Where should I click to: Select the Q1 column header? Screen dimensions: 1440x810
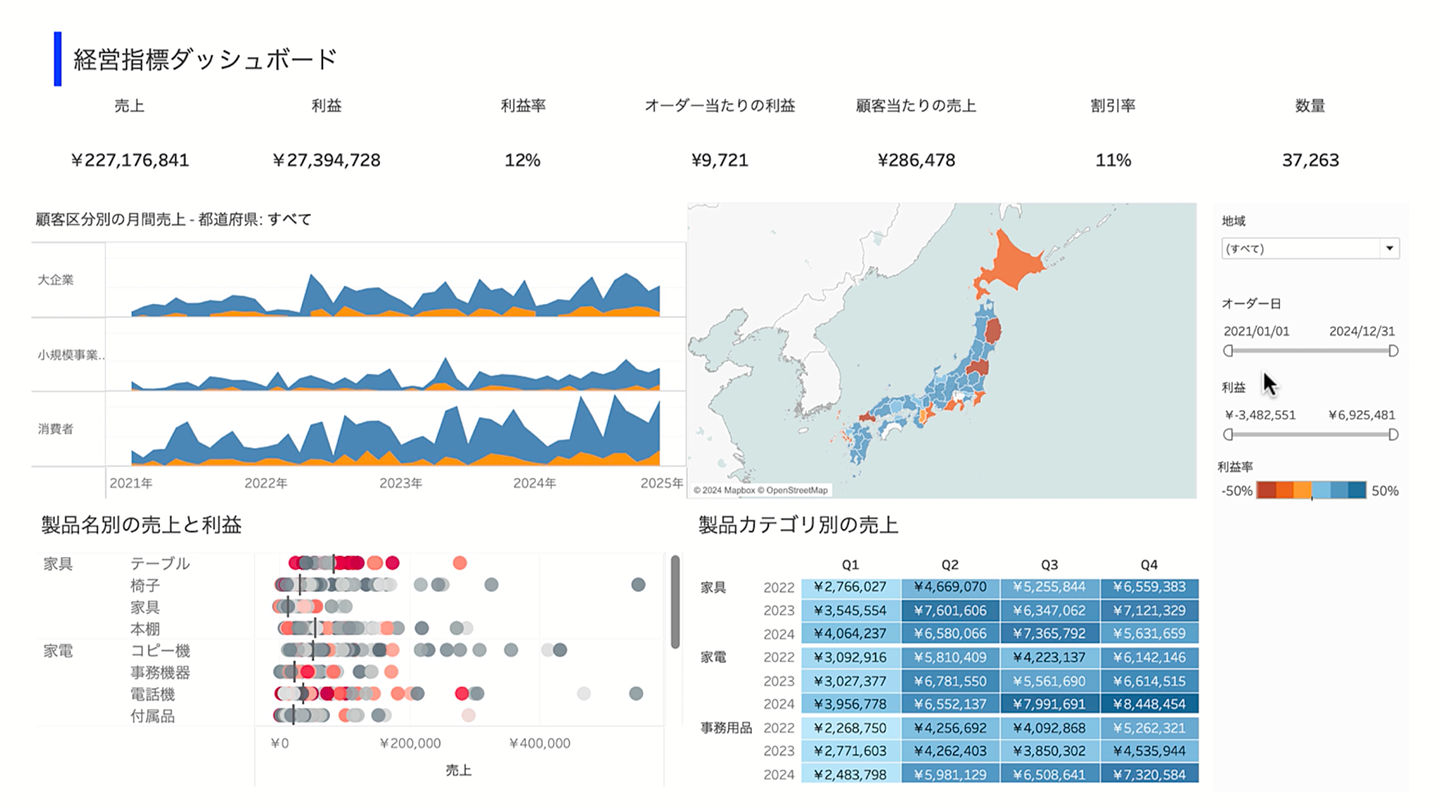pyautogui.click(x=851, y=565)
